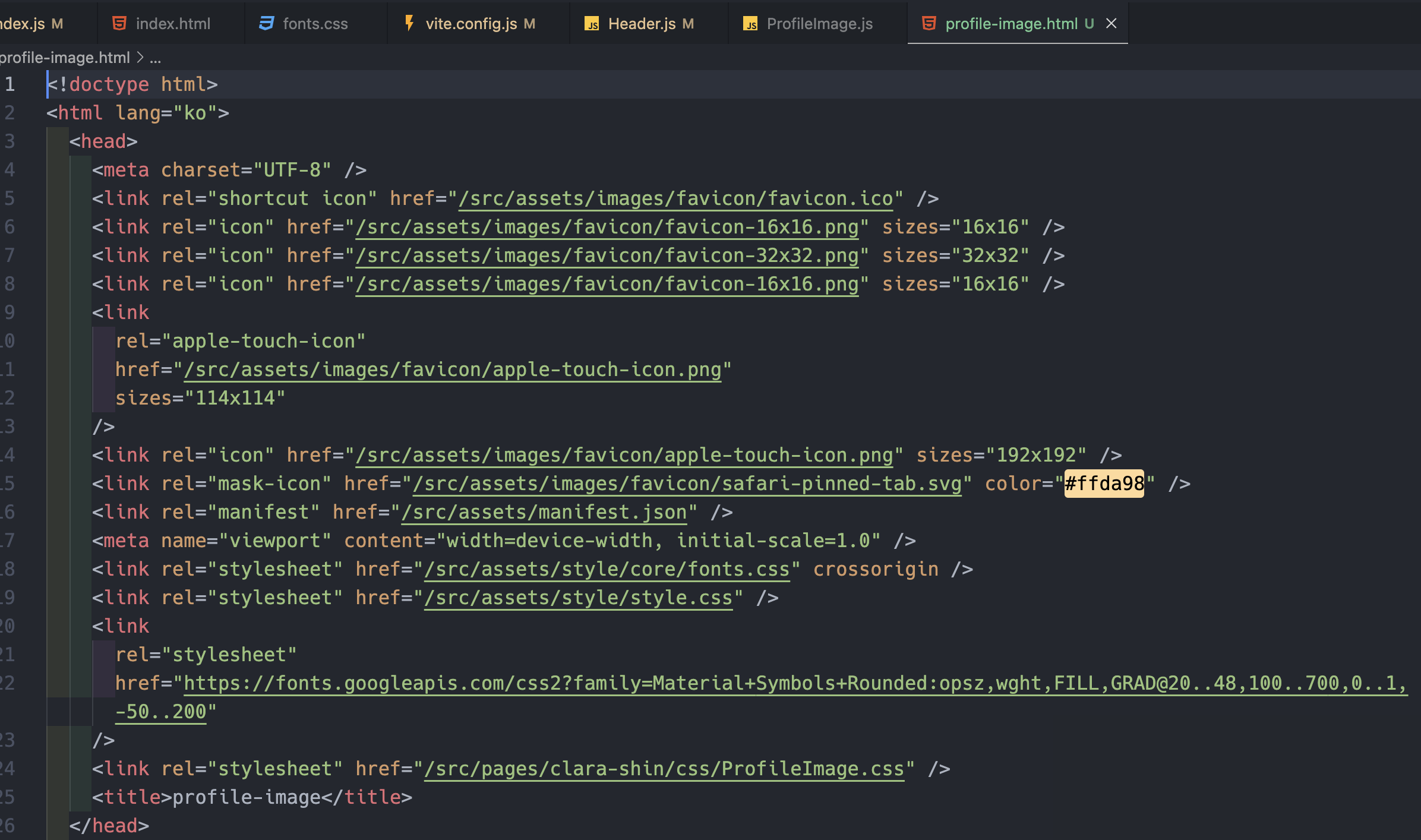The image size is (1421, 840).
Task: Switch to the ProfileImage.js tab
Action: point(819,24)
